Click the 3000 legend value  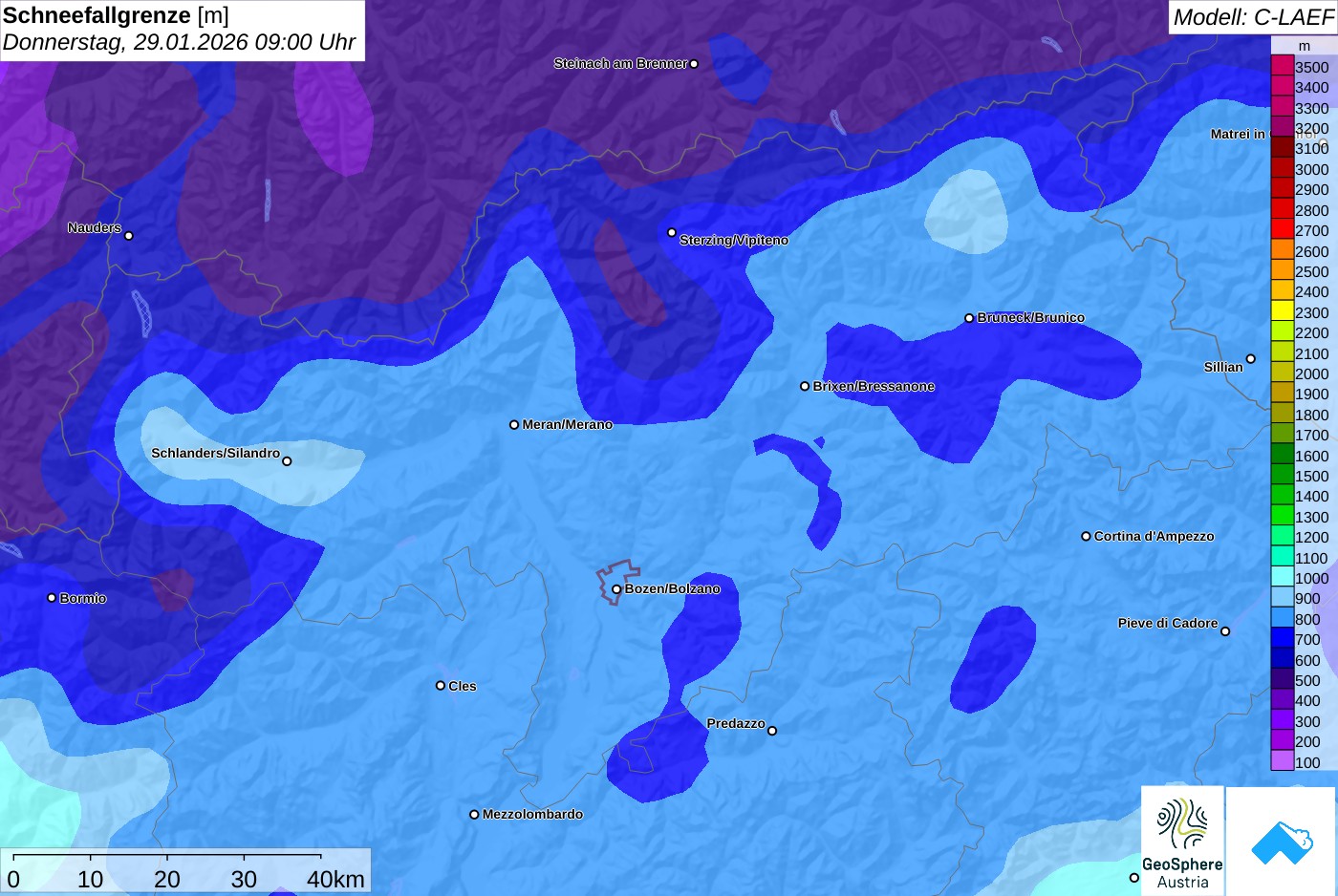click(x=1312, y=170)
